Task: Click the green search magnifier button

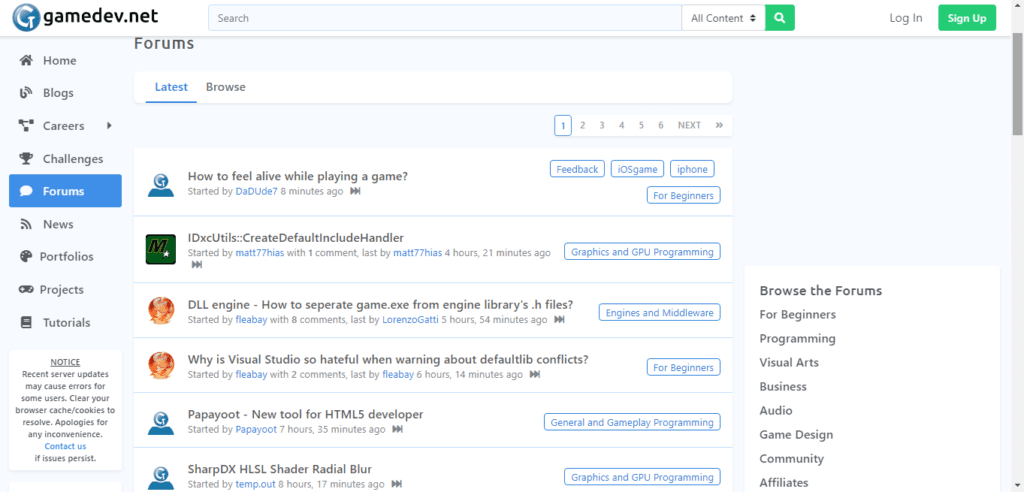Action: 779,18
